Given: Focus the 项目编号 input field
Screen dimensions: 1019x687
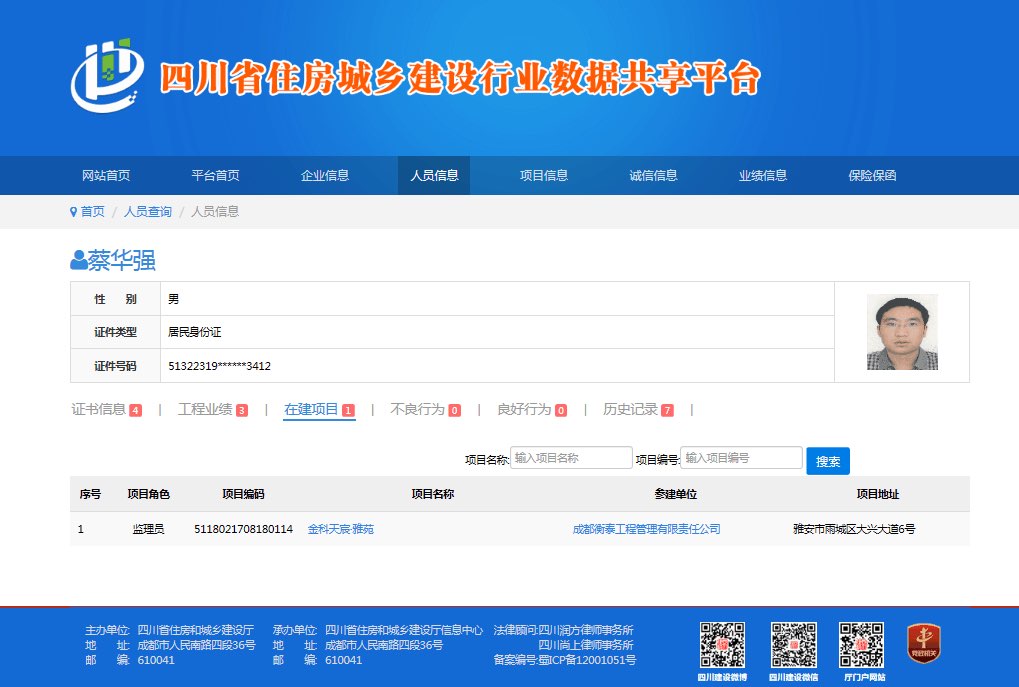Looking at the screenshot, I should pos(742,458).
